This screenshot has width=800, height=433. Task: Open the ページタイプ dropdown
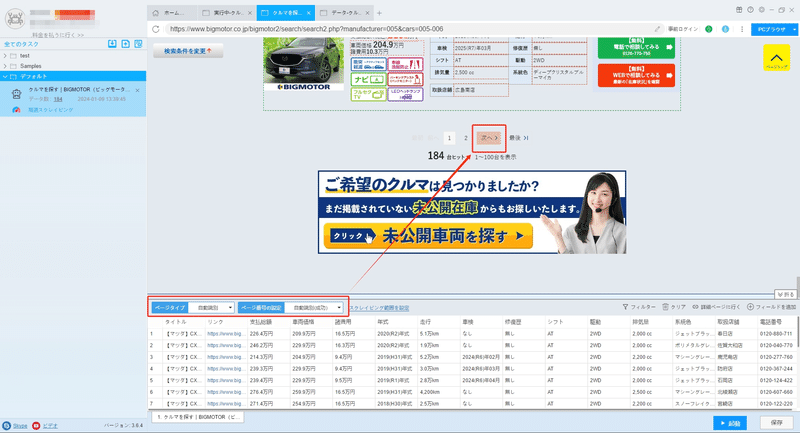pos(211,308)
